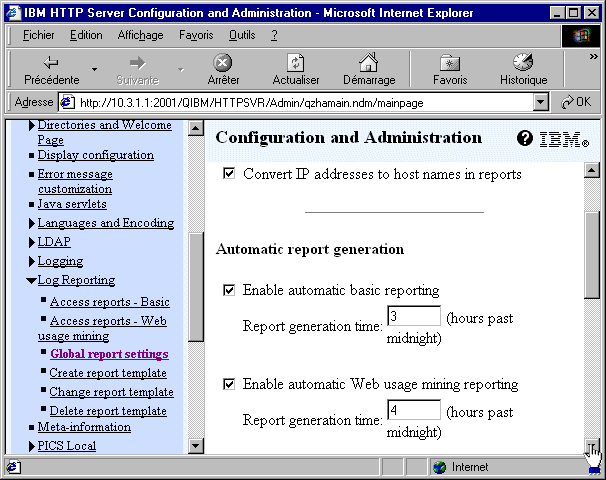This screenshot has height=480, width=606.
Task: Open Global report settings link
Action: (109, 354)
